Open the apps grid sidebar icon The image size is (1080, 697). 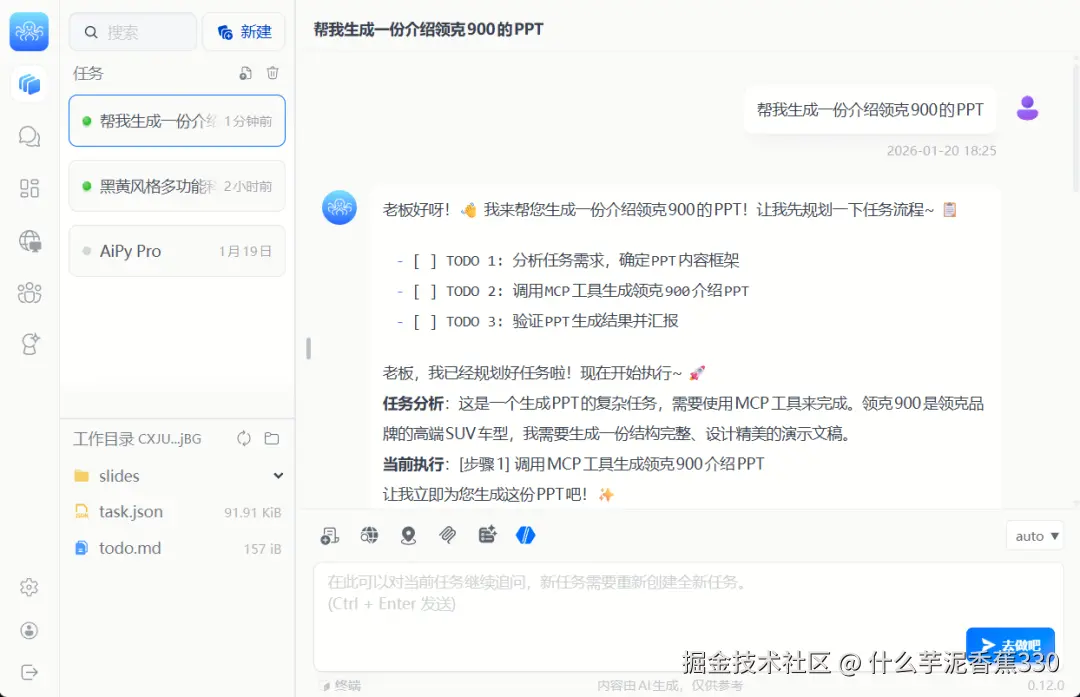click(x=29, y=188)
